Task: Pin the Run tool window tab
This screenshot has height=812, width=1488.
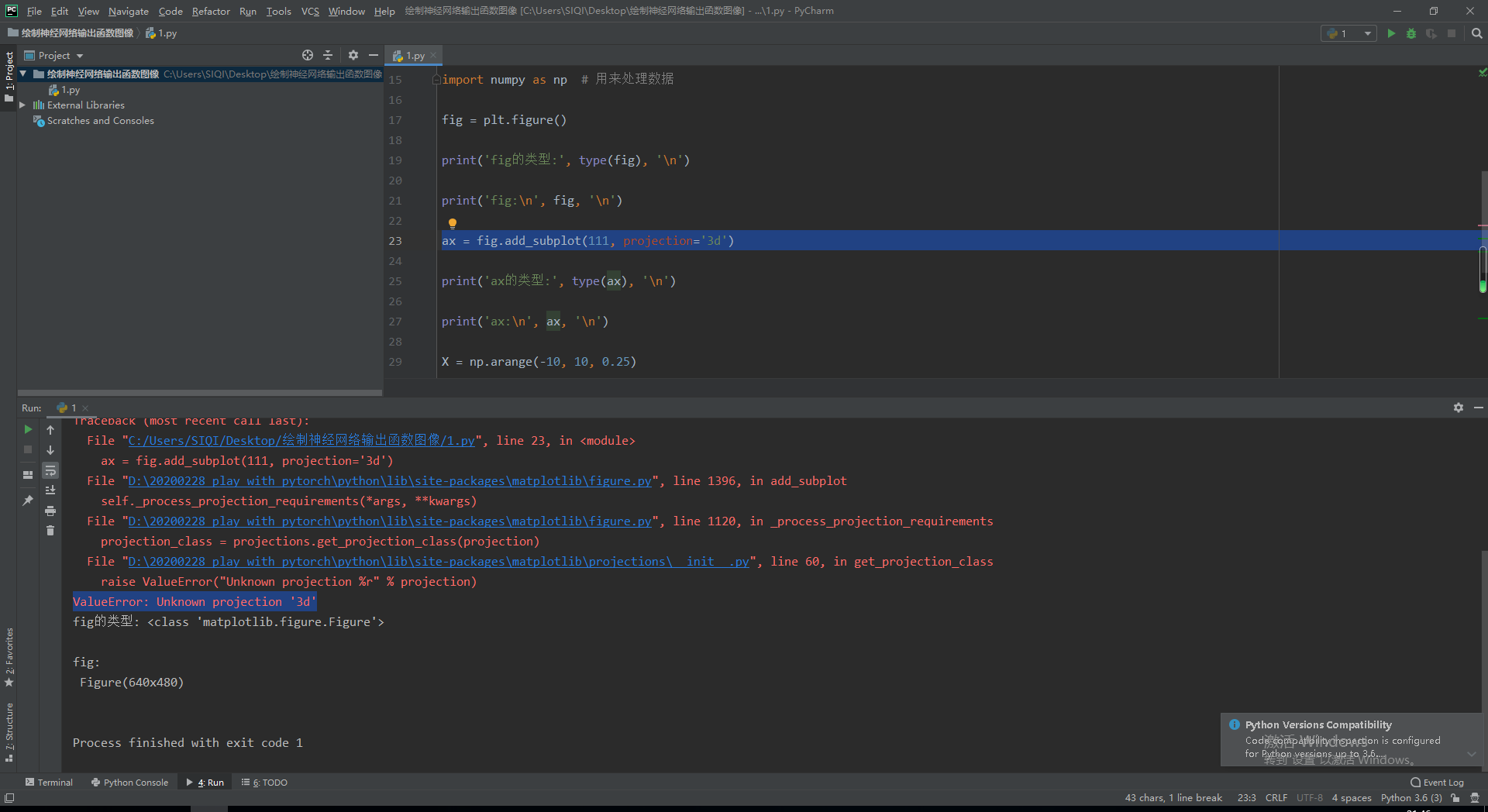Action: coord(28,500)
